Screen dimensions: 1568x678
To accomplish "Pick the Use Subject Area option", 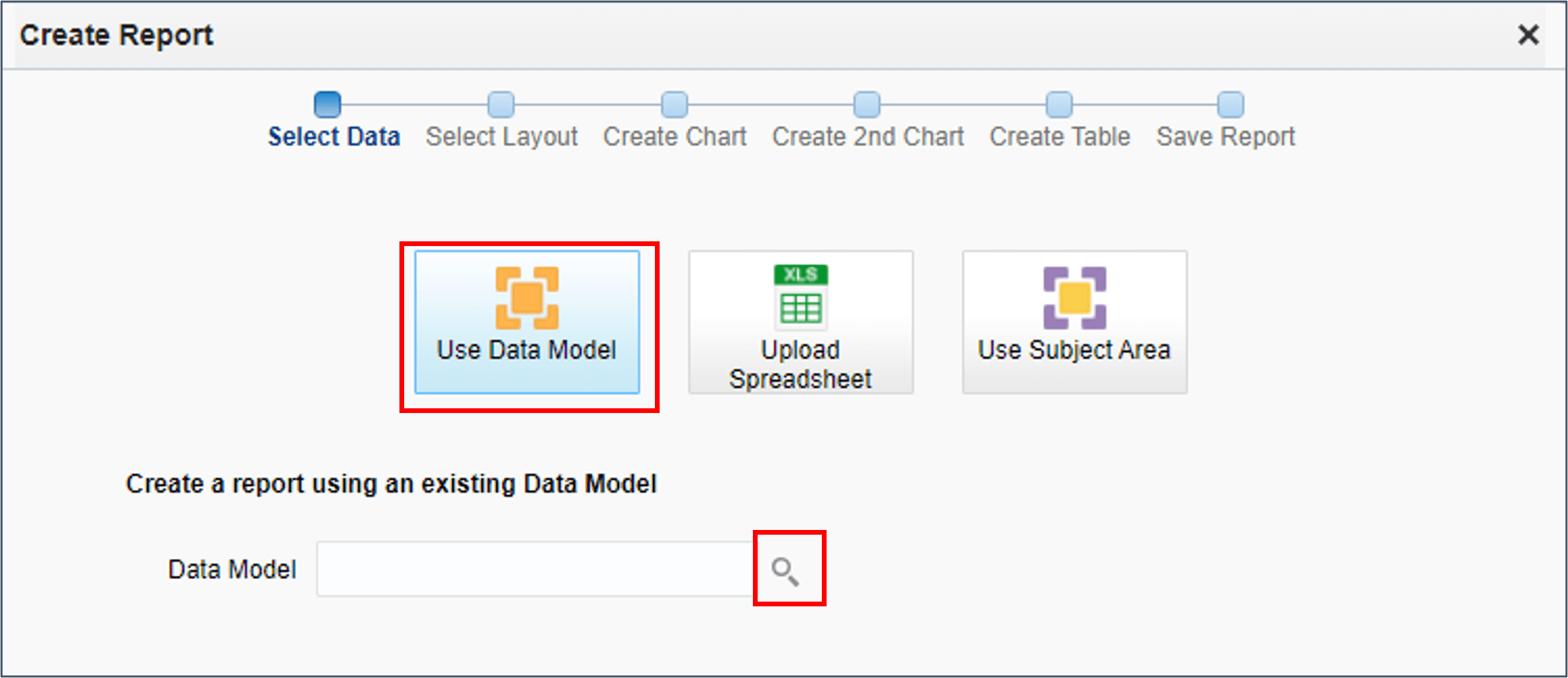I will [1075, 322].
